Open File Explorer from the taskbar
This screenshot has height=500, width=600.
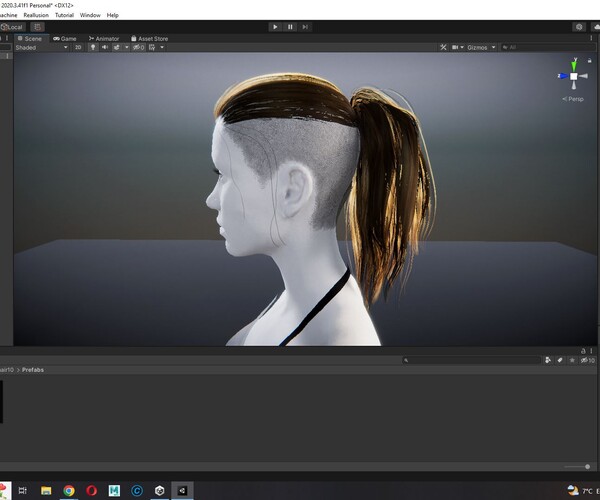pos(46,490)
